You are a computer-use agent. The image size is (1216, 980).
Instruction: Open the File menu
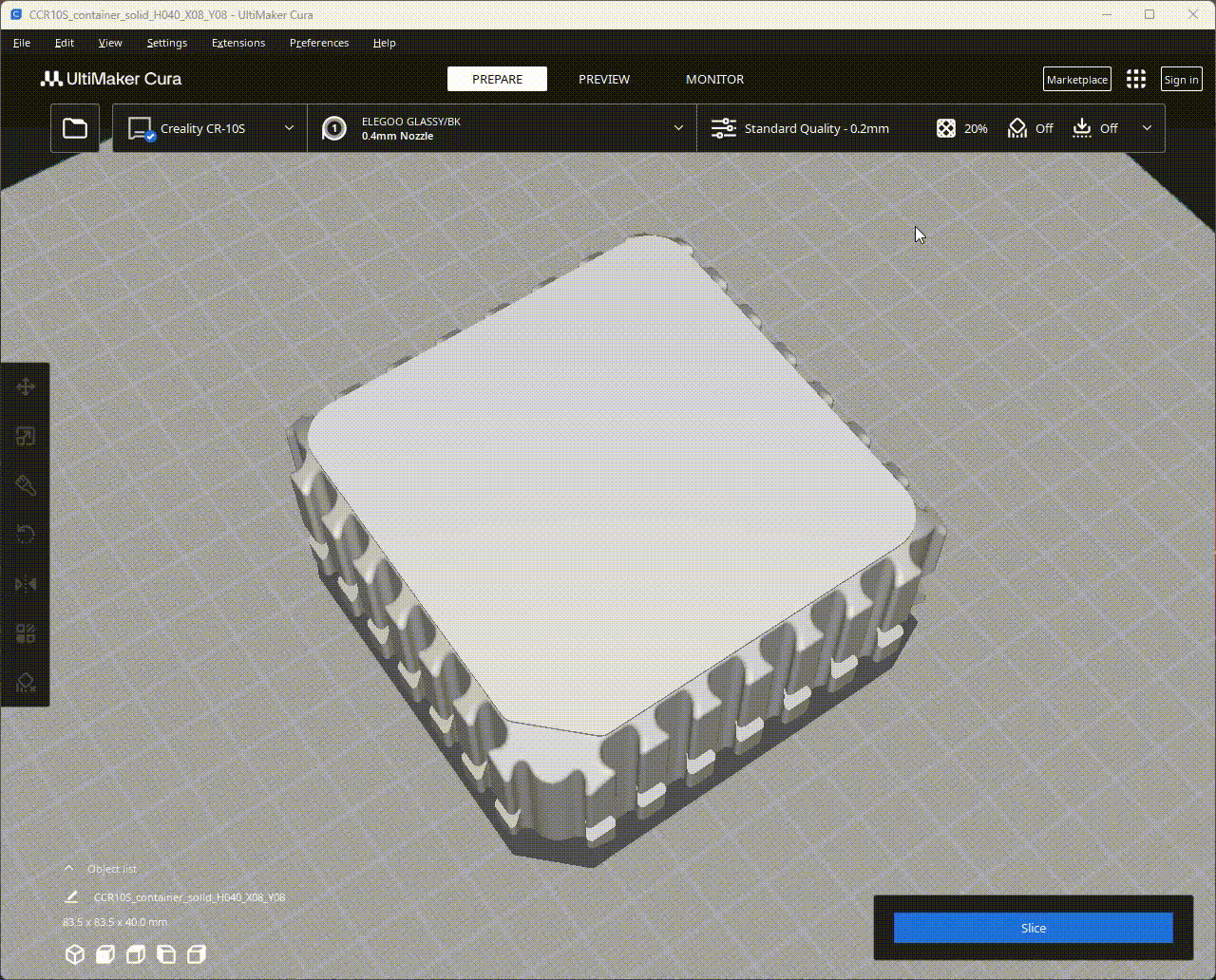22,43
